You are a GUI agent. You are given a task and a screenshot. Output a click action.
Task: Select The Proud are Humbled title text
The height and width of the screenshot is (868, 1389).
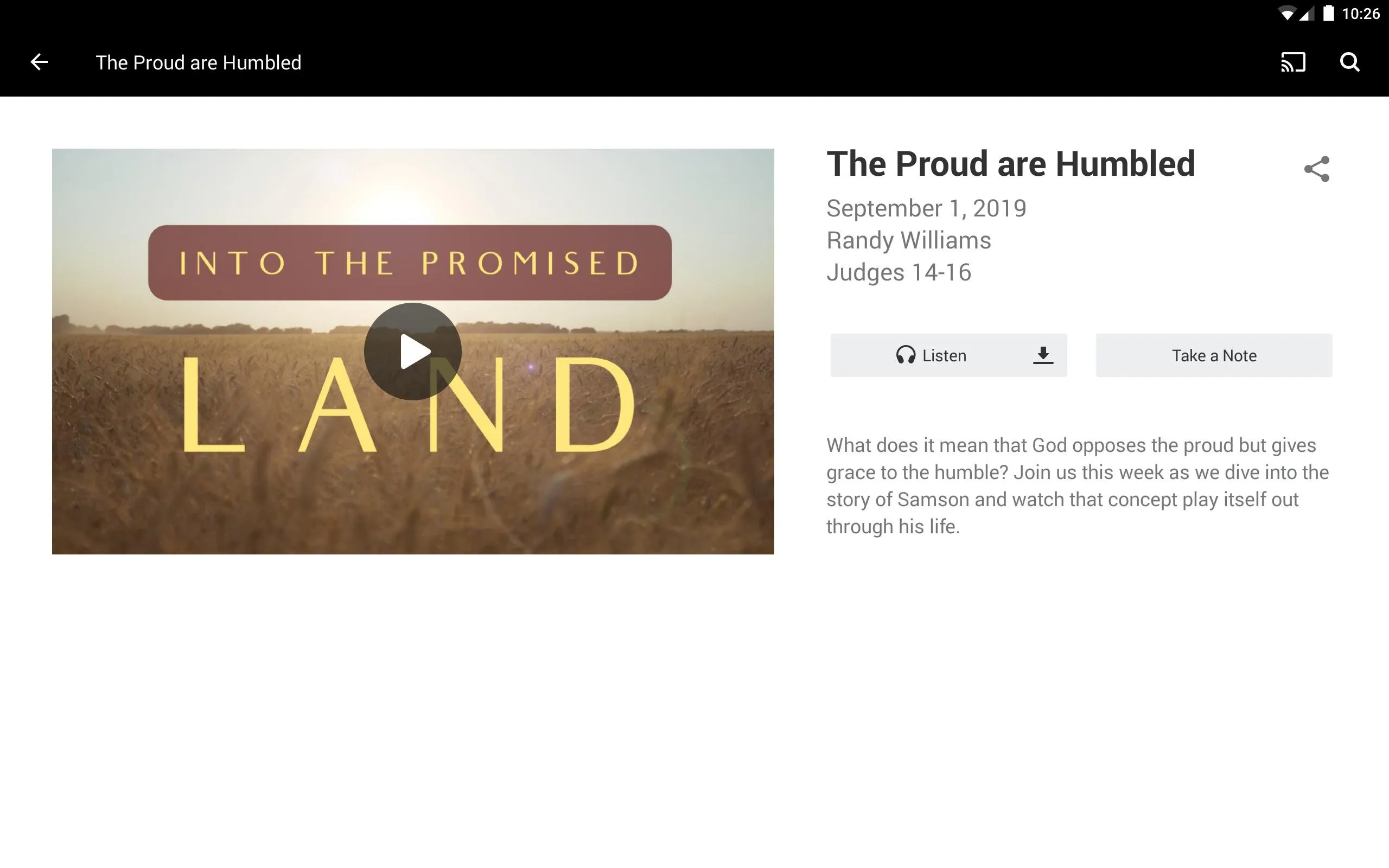coord(1010,164)
